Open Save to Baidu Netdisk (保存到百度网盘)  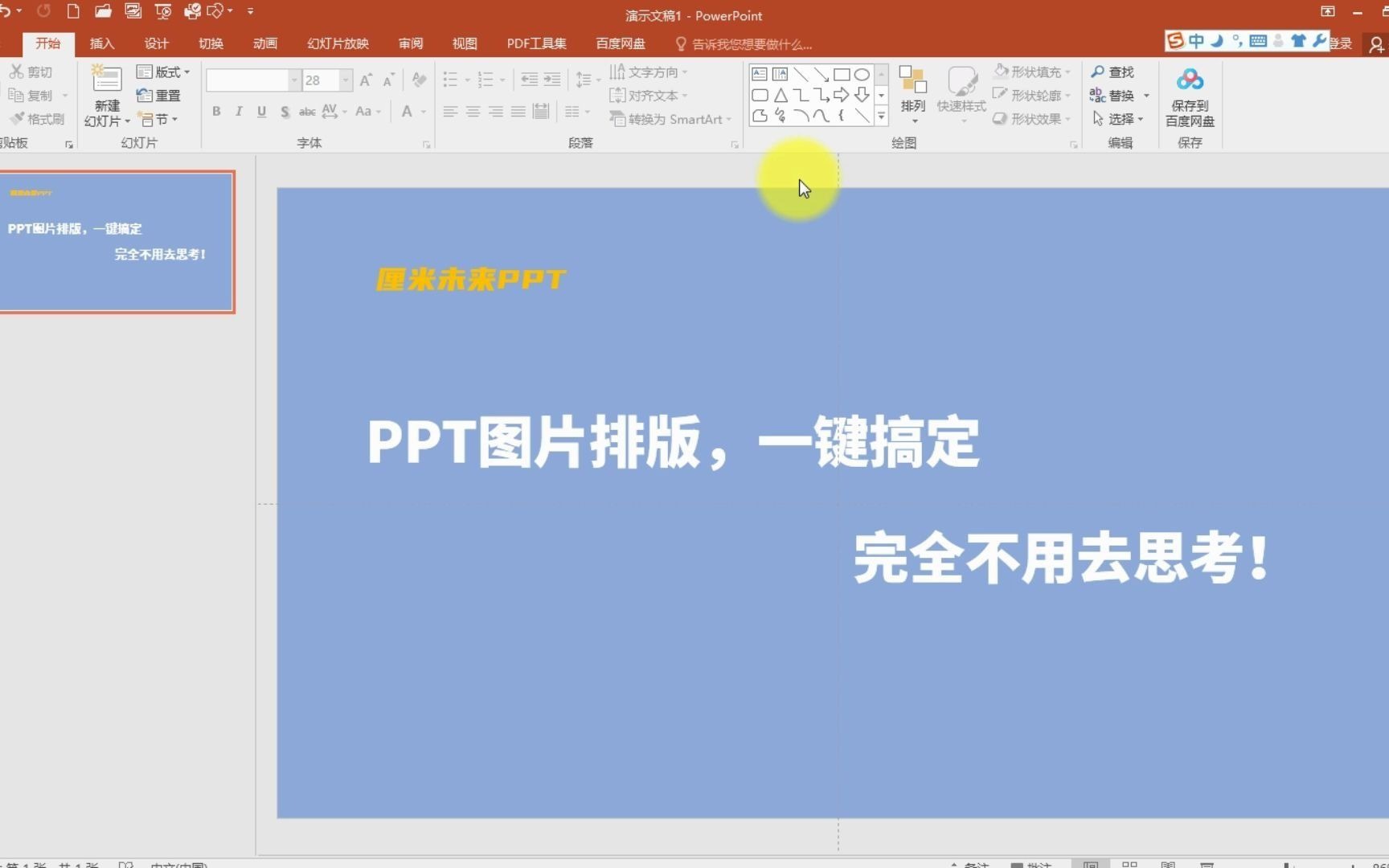click(x=1190, y=96)
